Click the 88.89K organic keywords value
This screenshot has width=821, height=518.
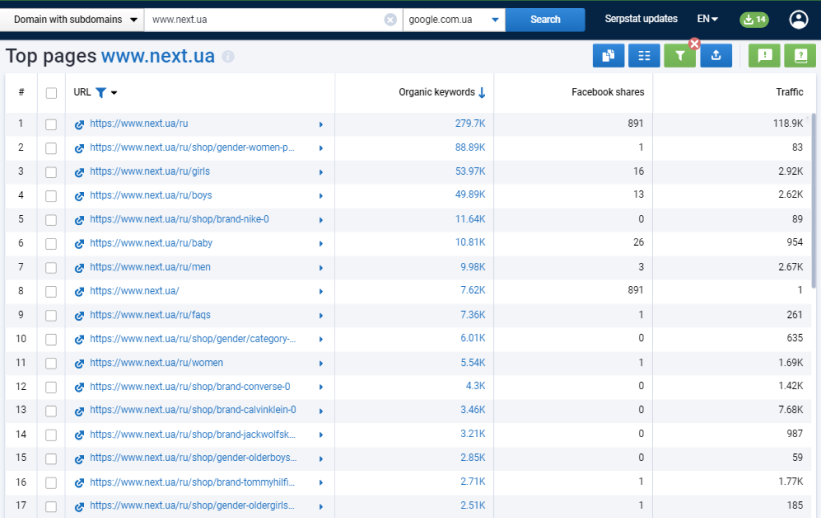click(470, 148)
